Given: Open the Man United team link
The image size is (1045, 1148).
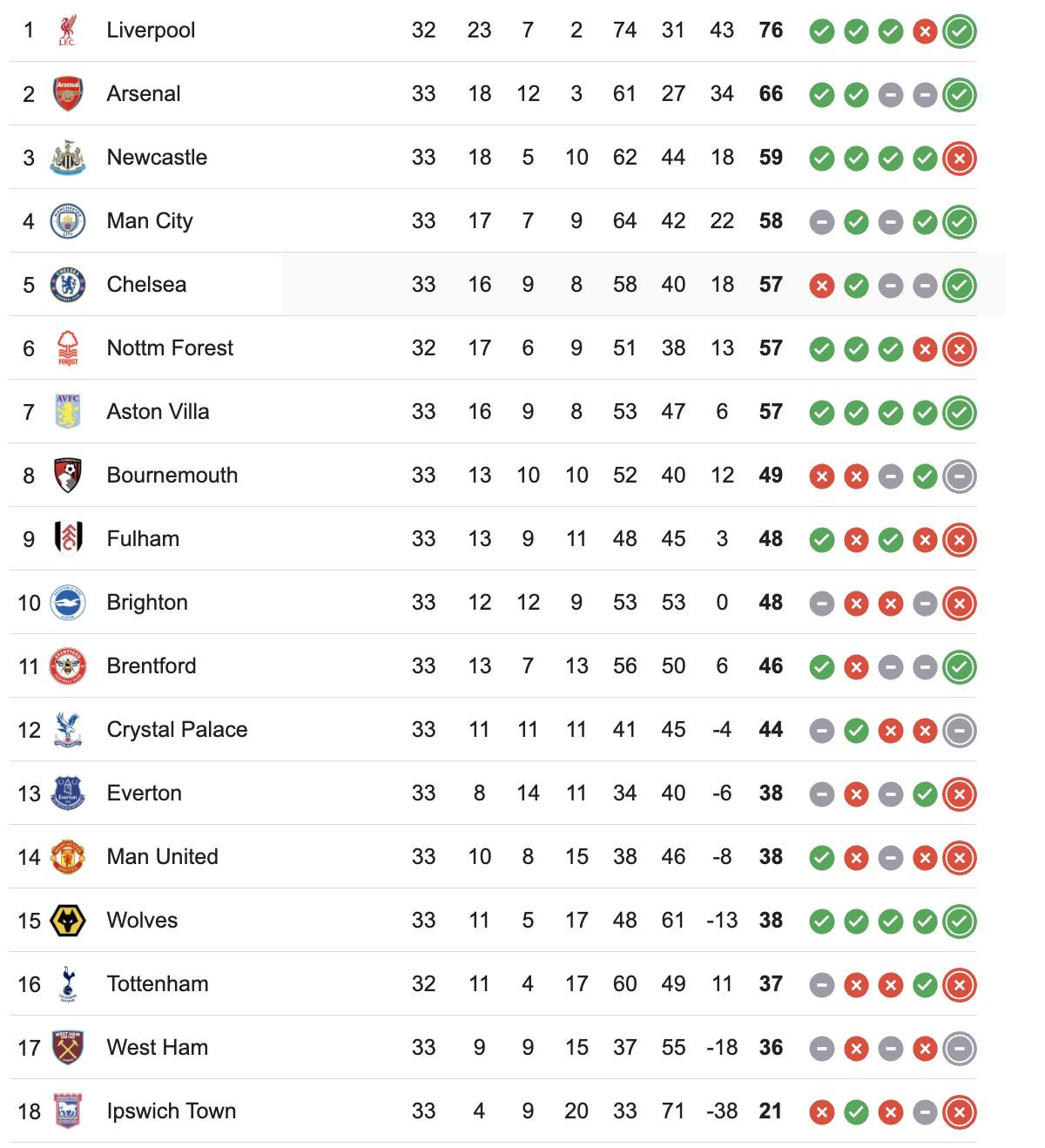Looking at the screenshot, I should [162, 857].
